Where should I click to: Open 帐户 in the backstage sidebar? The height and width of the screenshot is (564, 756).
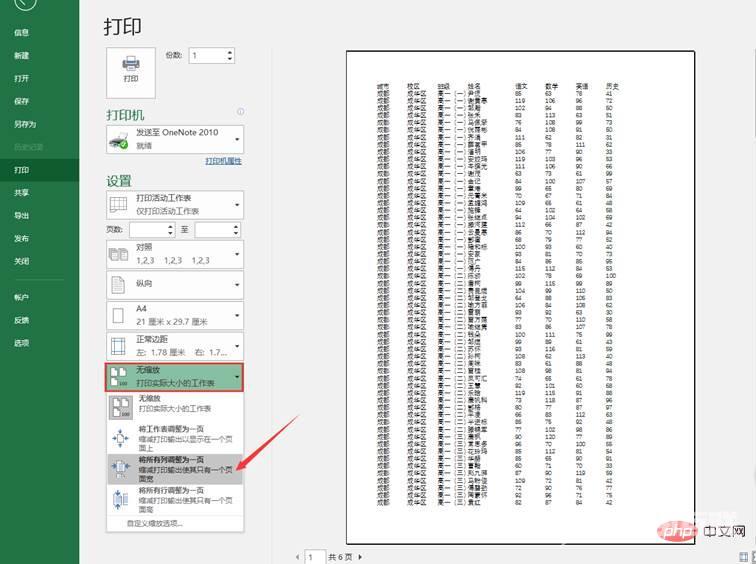tap(21, 297)
